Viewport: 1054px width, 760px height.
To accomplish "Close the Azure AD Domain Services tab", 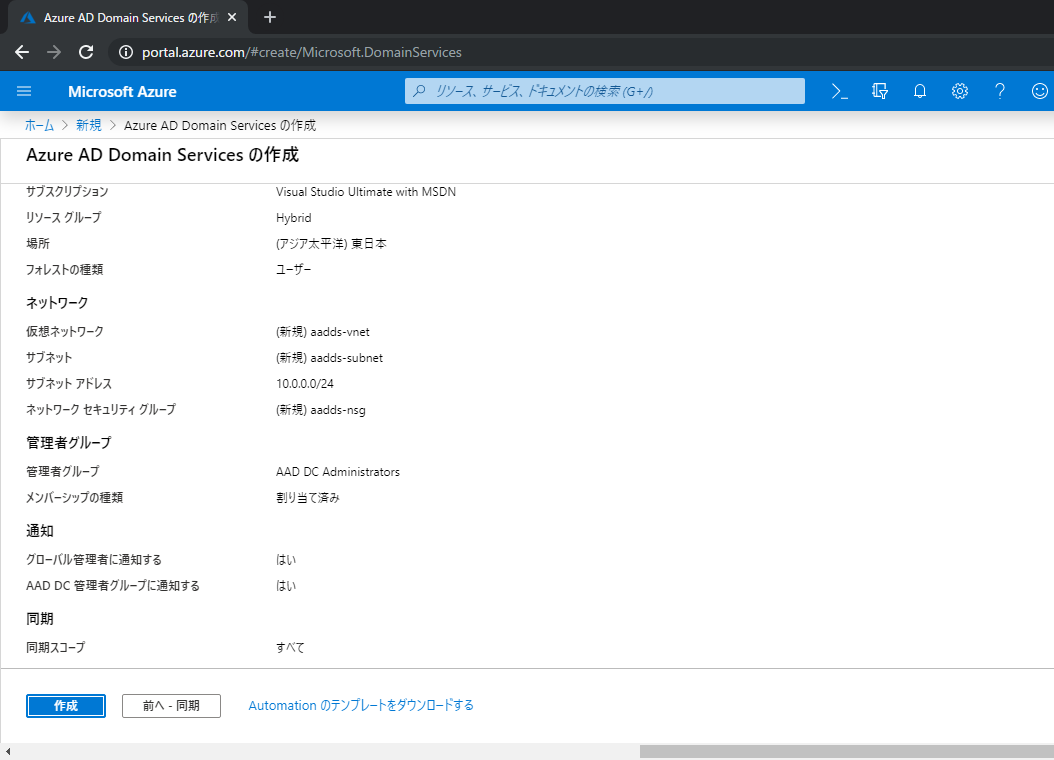I will 232,17.
